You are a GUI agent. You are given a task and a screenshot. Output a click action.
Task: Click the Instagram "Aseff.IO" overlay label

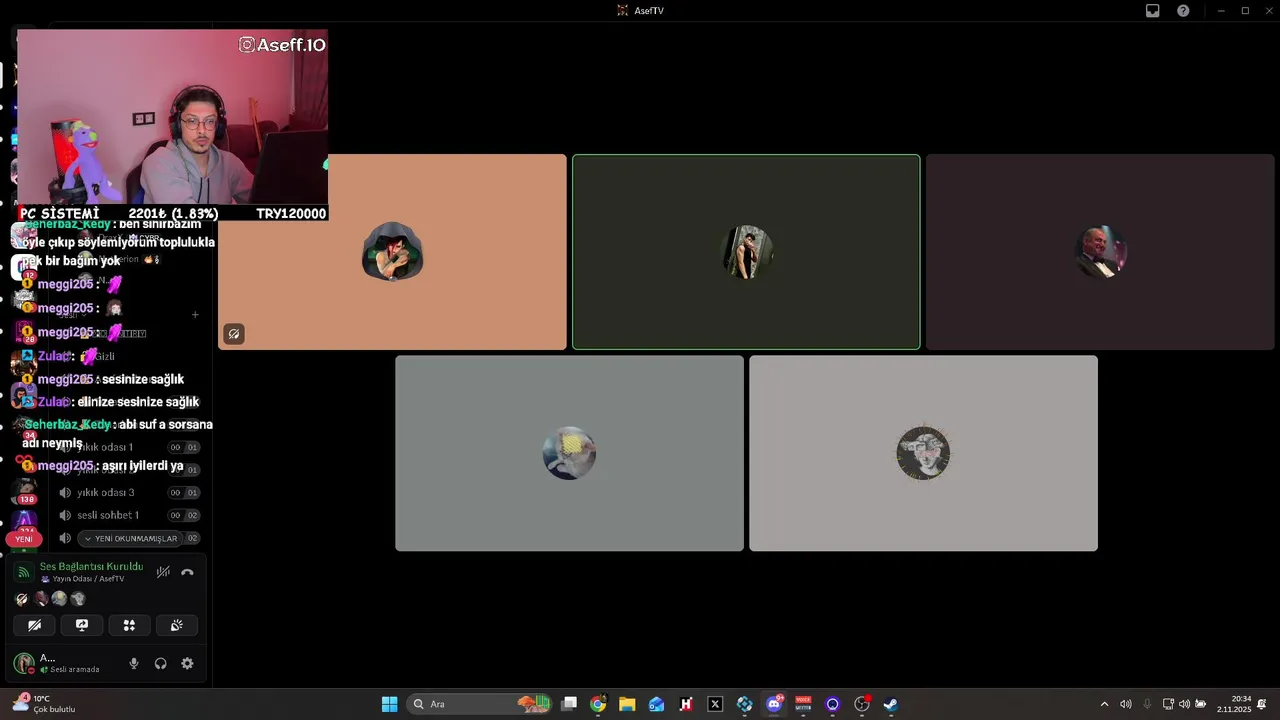pyautogui.click(x=282, y=45)
